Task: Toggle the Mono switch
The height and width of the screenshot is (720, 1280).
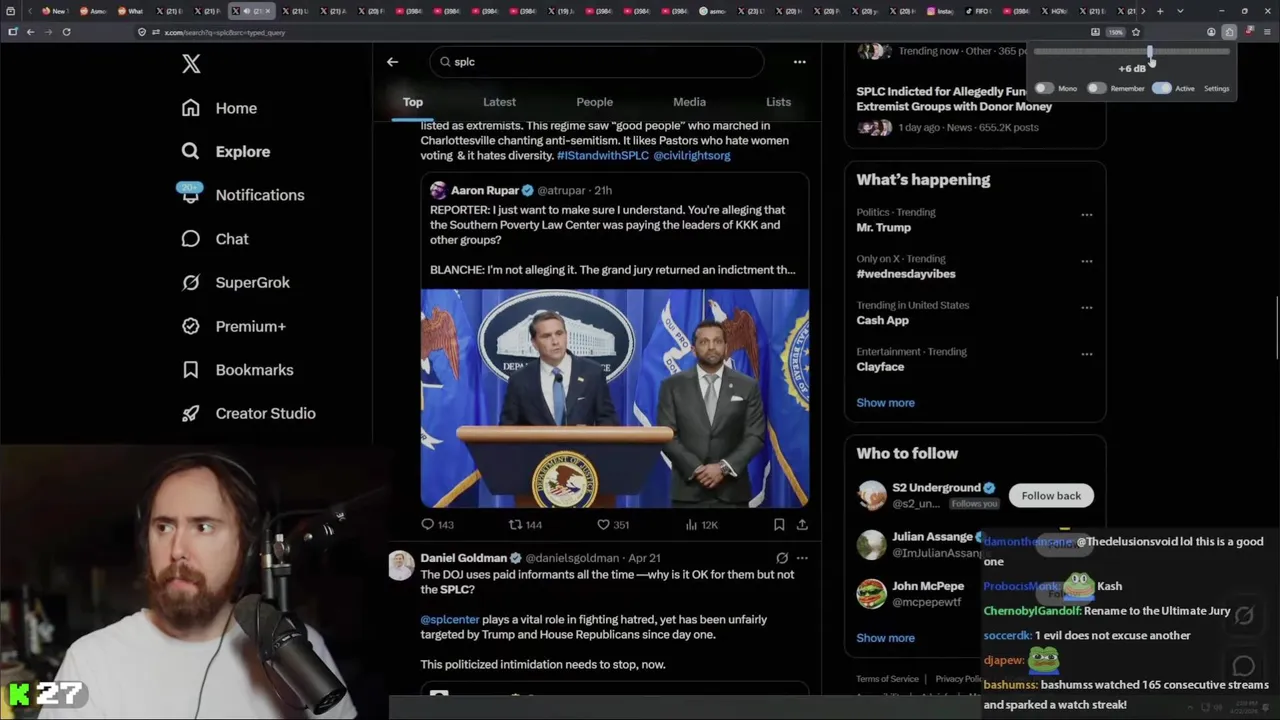Action: tap(1044, 88)
